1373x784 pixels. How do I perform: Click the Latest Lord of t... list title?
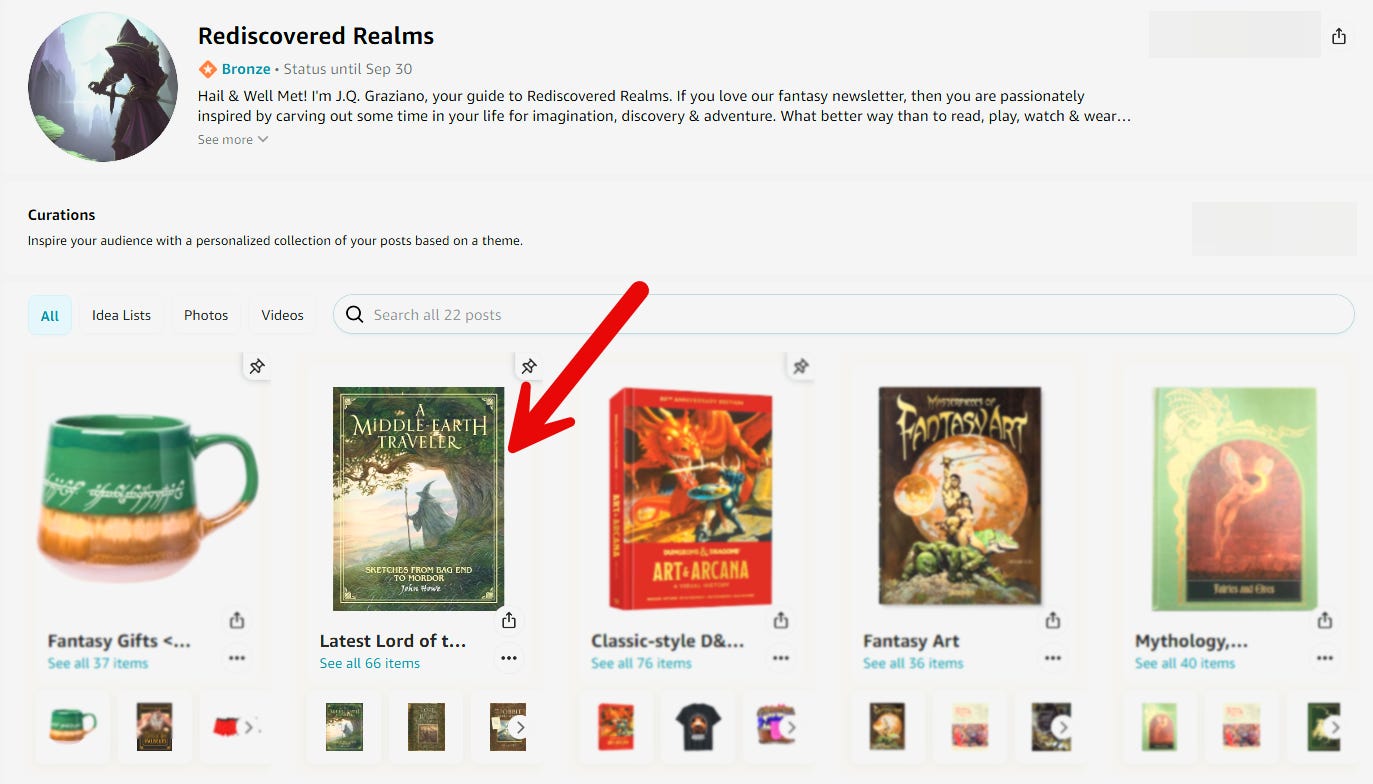(x=393, y=641)
